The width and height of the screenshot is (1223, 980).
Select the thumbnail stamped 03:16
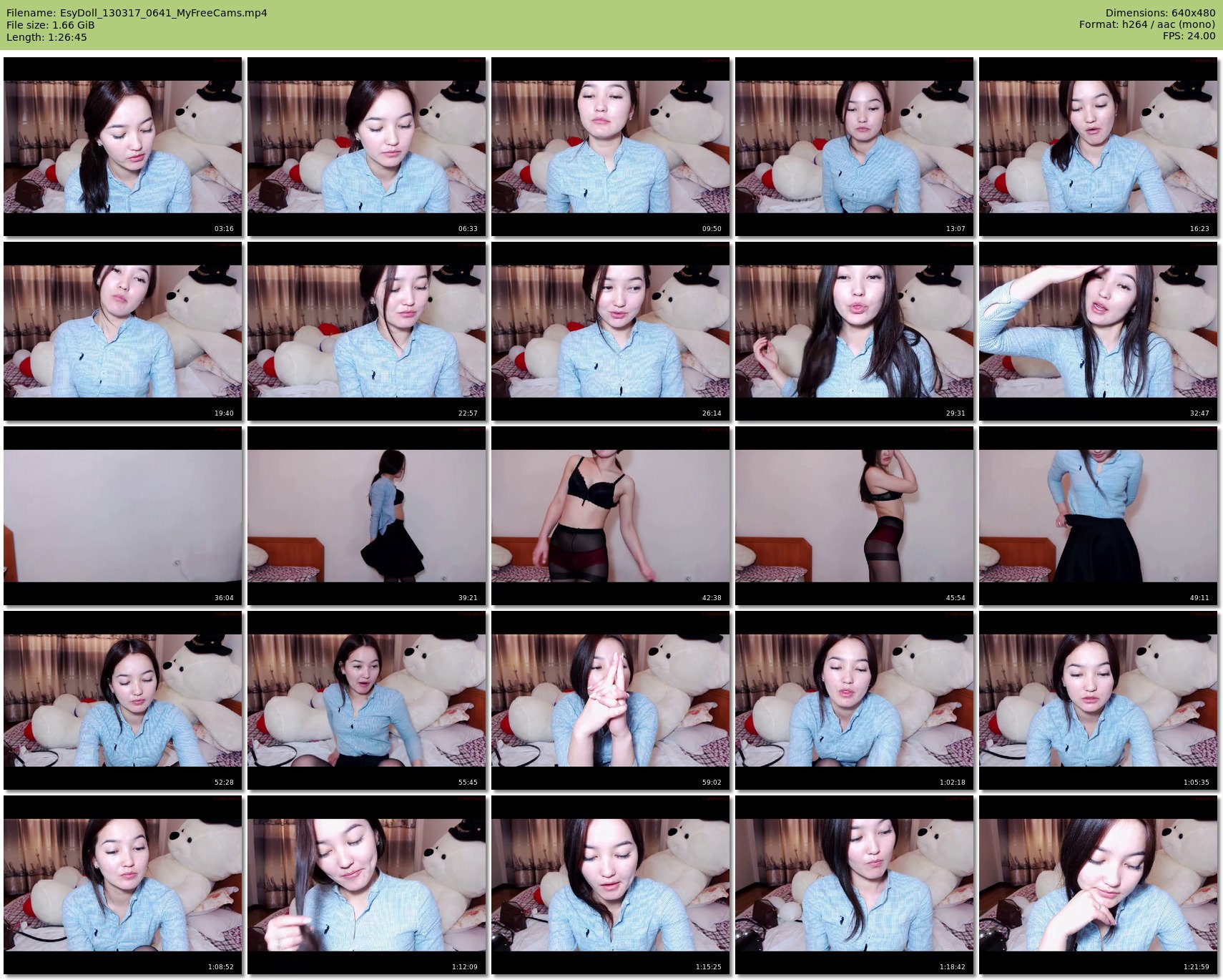point(123,147)
